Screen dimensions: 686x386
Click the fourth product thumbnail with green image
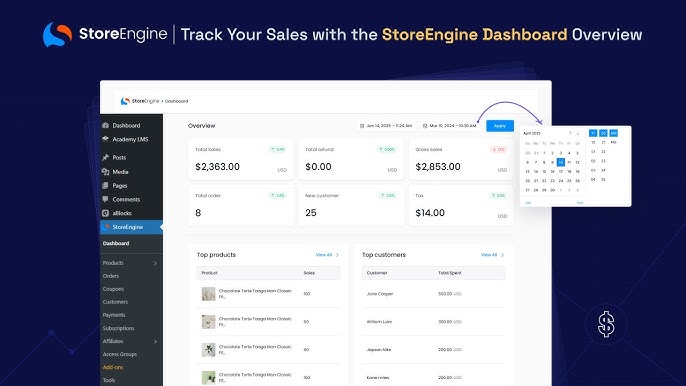coord(208,377)
